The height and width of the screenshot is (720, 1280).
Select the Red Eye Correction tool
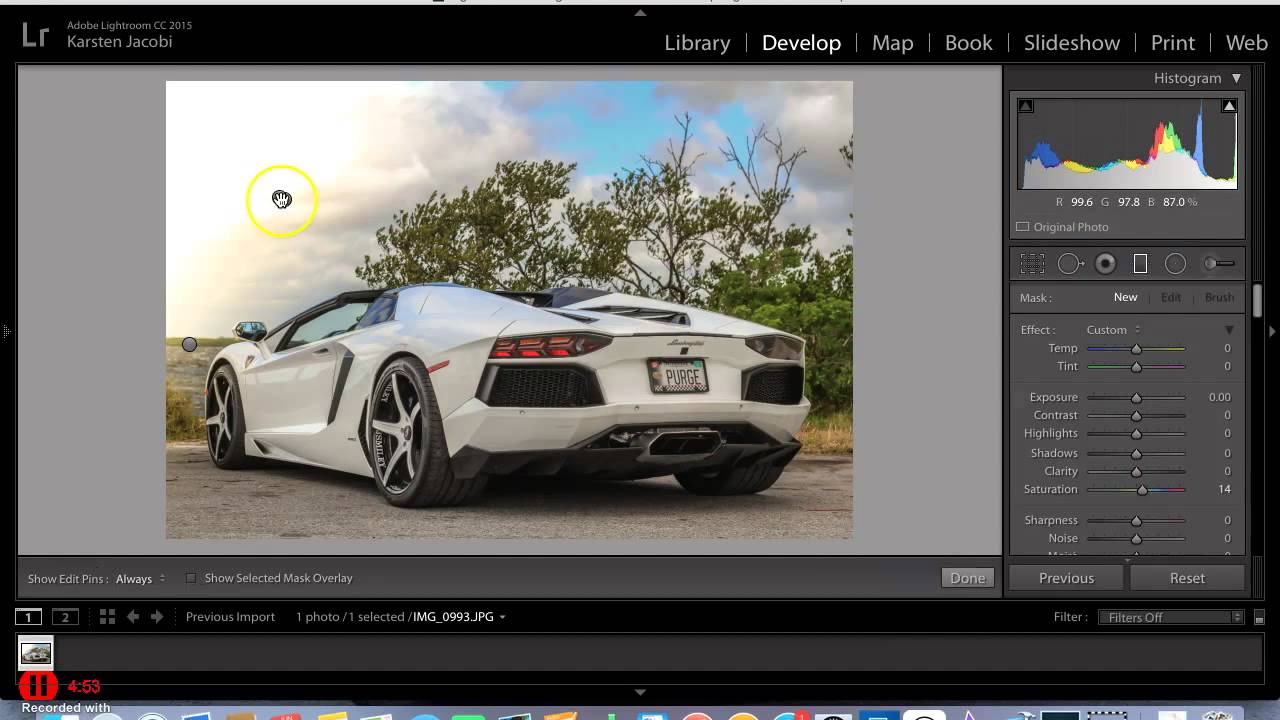pos(1105,264)
